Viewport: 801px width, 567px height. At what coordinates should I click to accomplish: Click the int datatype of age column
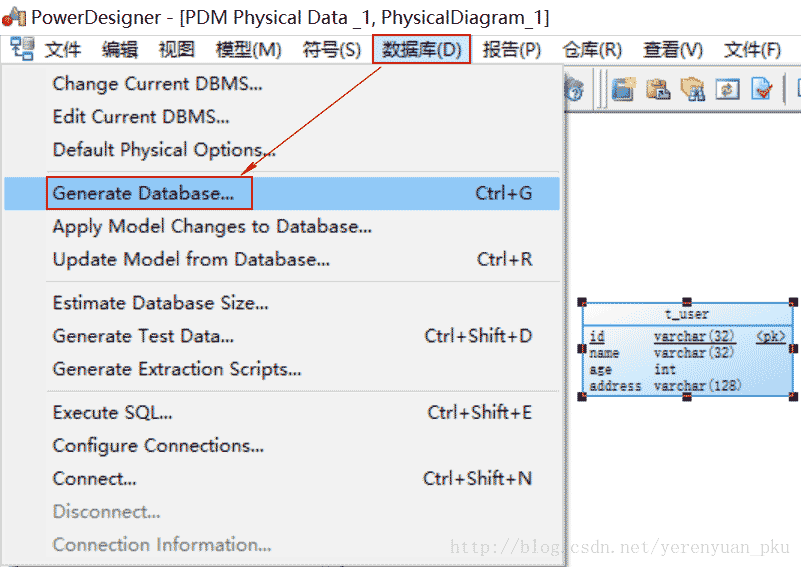(x=665, y=369)
